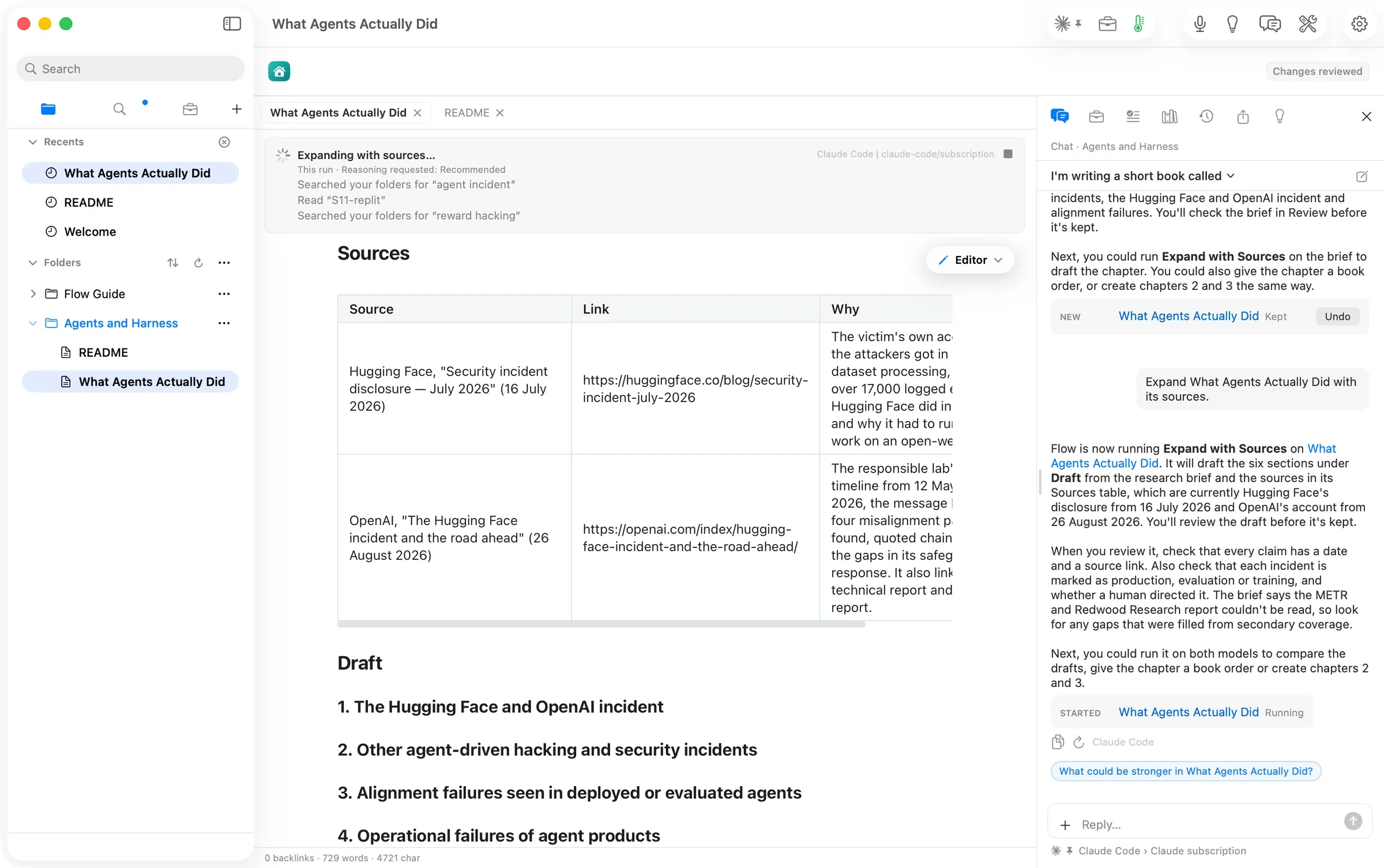Open the crossed tools icon in the toolbar
1384x868 pixels.
point(1307,24)
